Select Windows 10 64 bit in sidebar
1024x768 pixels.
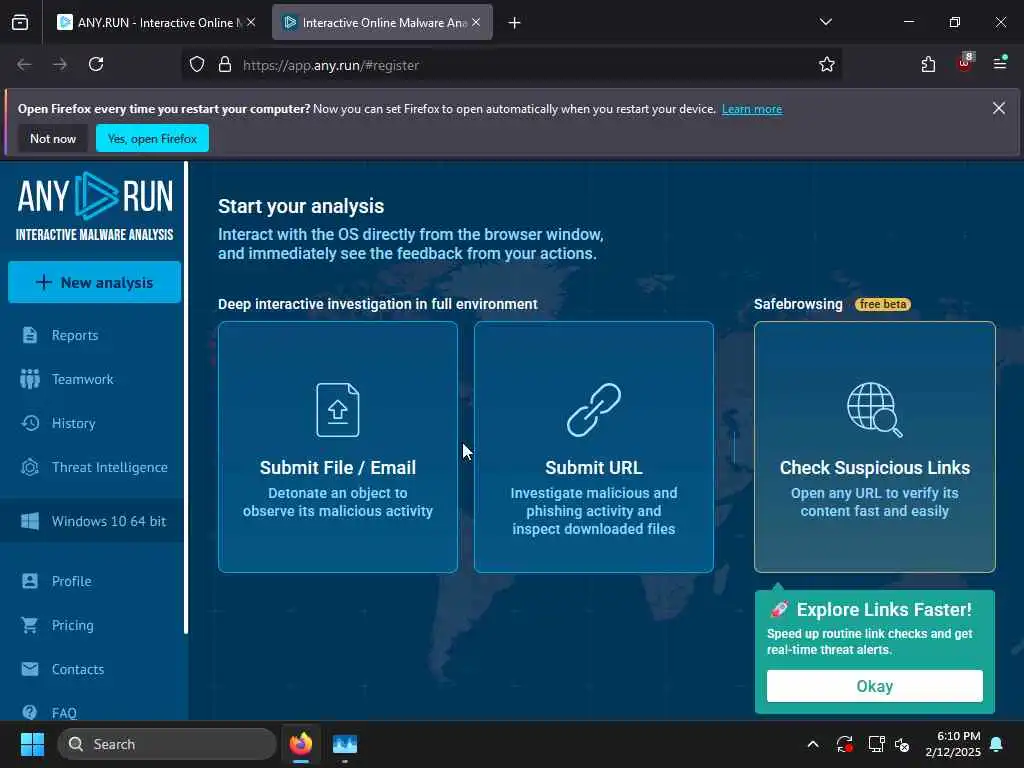pyautogui.click(x=95, y=521)
